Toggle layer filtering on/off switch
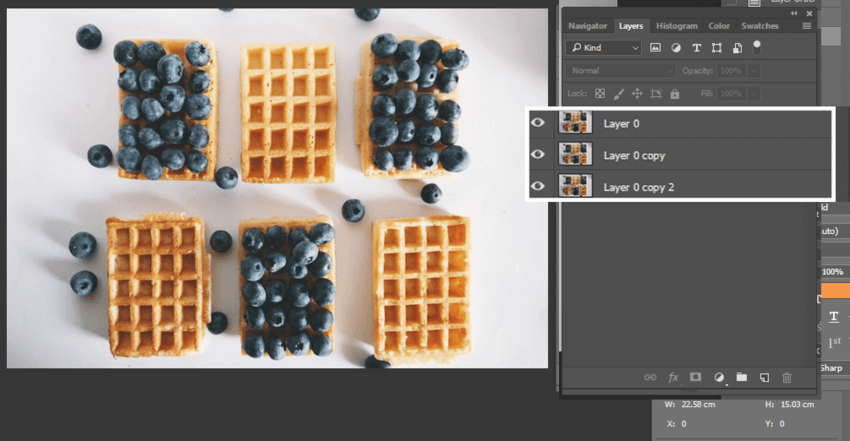The width and height of the screenshot is (850, 441). (757, 47)
